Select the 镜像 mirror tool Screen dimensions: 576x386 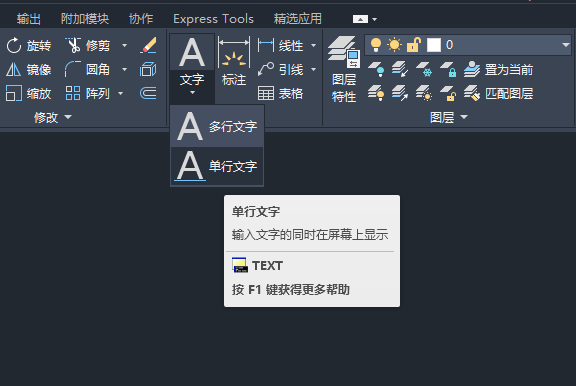29,69
